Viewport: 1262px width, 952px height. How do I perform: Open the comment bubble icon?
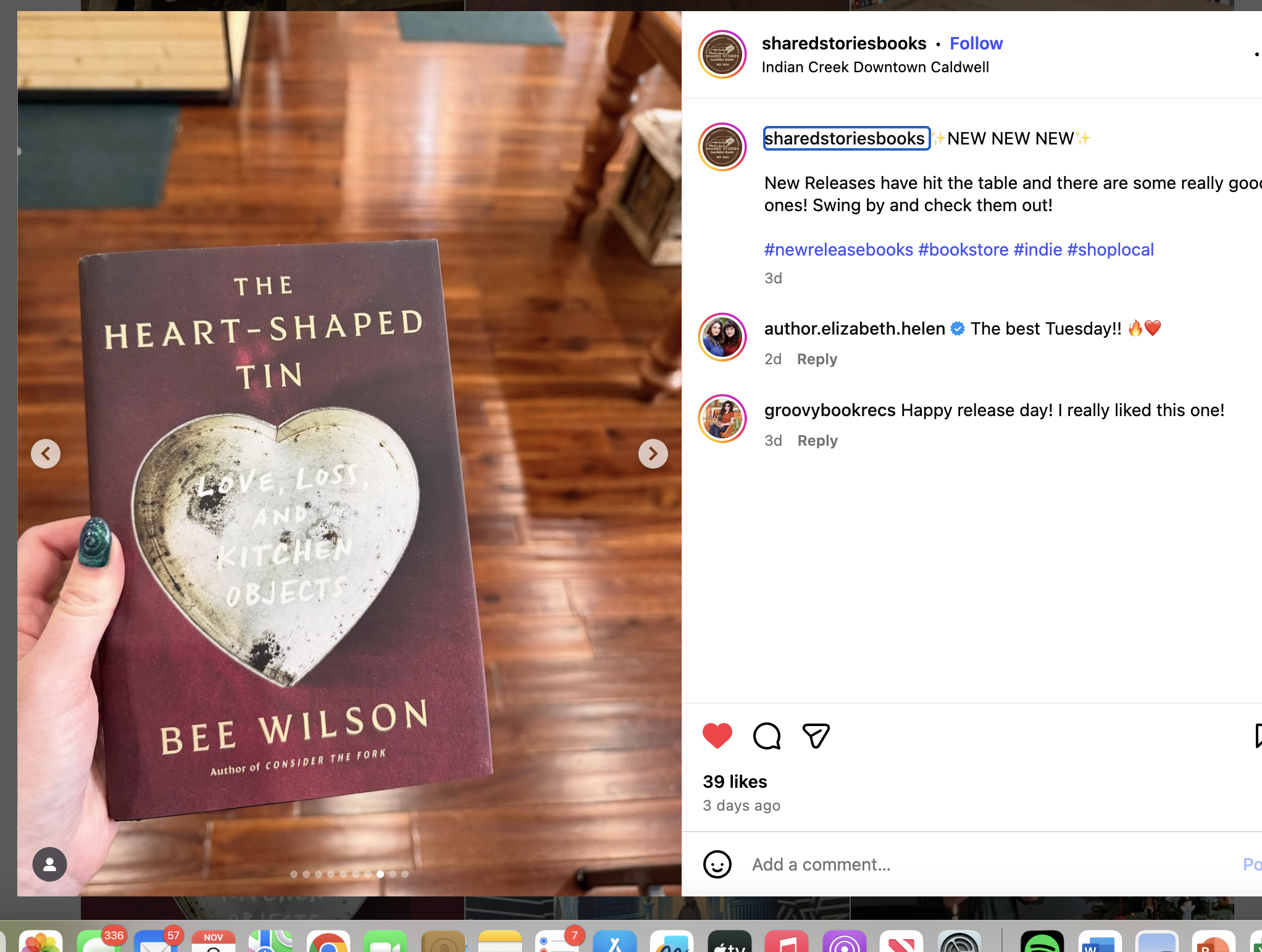tap(767, 735)
